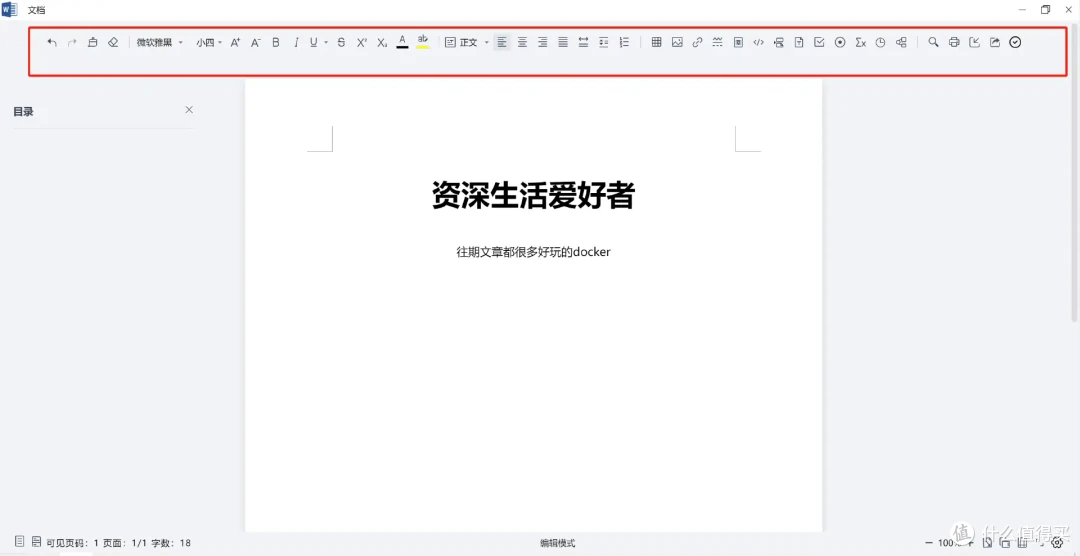Insert date and time clock icon
1080x556 pixels.
click(880, 43)
